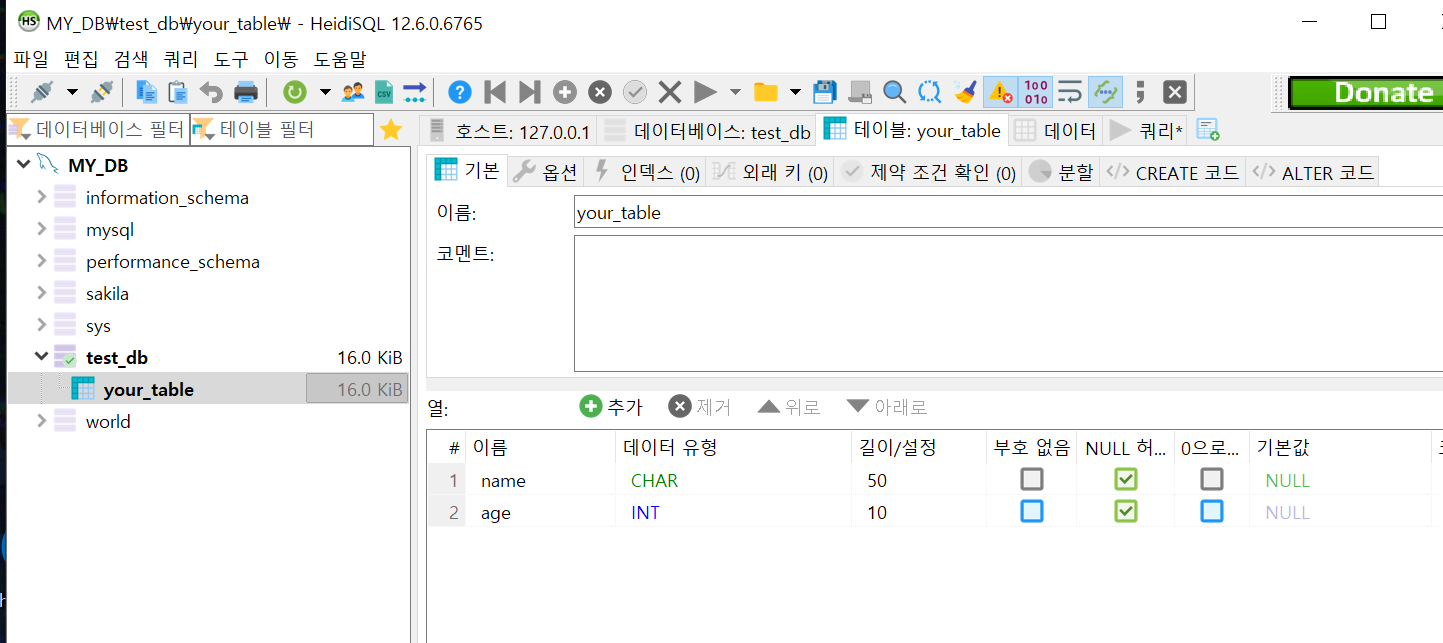Go to last row icon

pyautogui.click(x=529, y=93)
